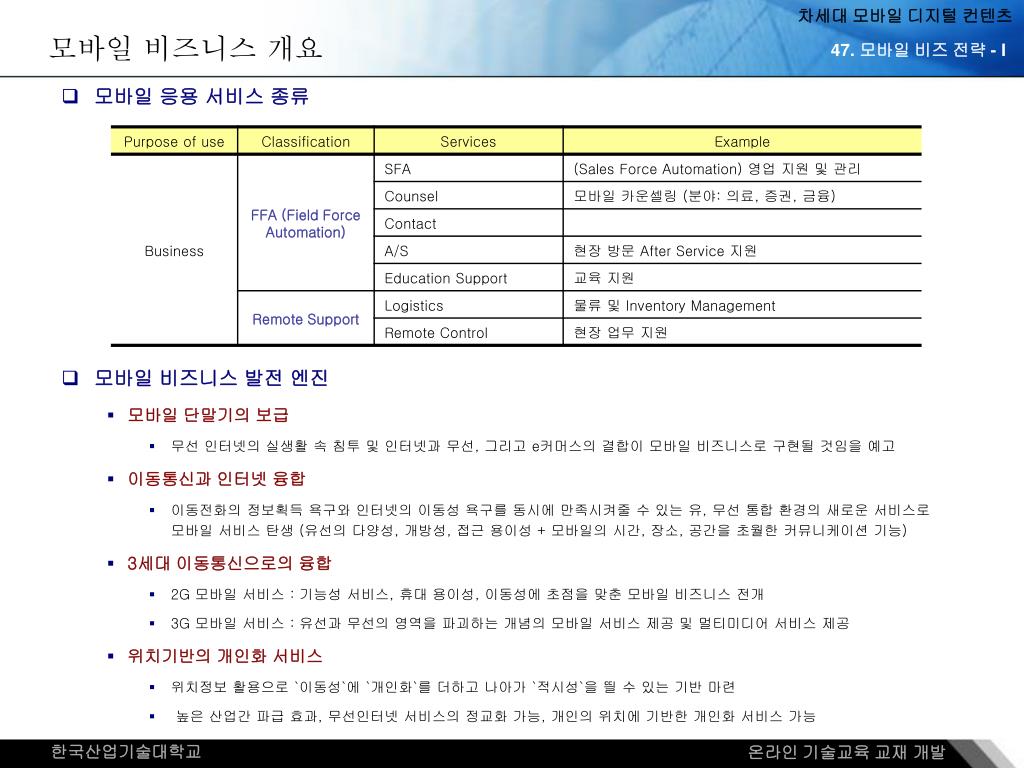Select the 3G 모바일 서비스 bullet
Screen dimensions: 1024x768
(510, 624)
